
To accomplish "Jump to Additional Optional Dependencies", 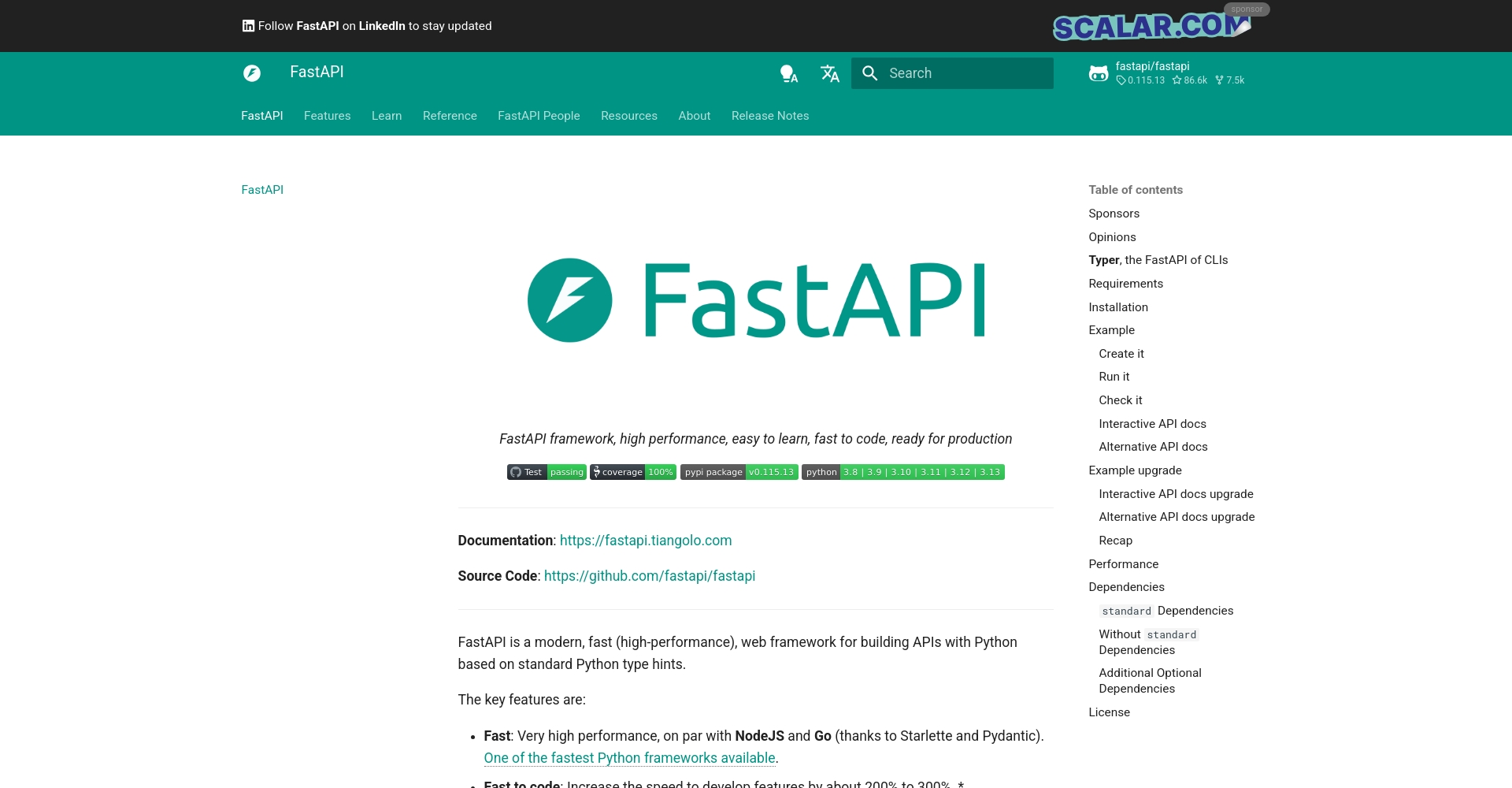I will [x=1150, y=681].
